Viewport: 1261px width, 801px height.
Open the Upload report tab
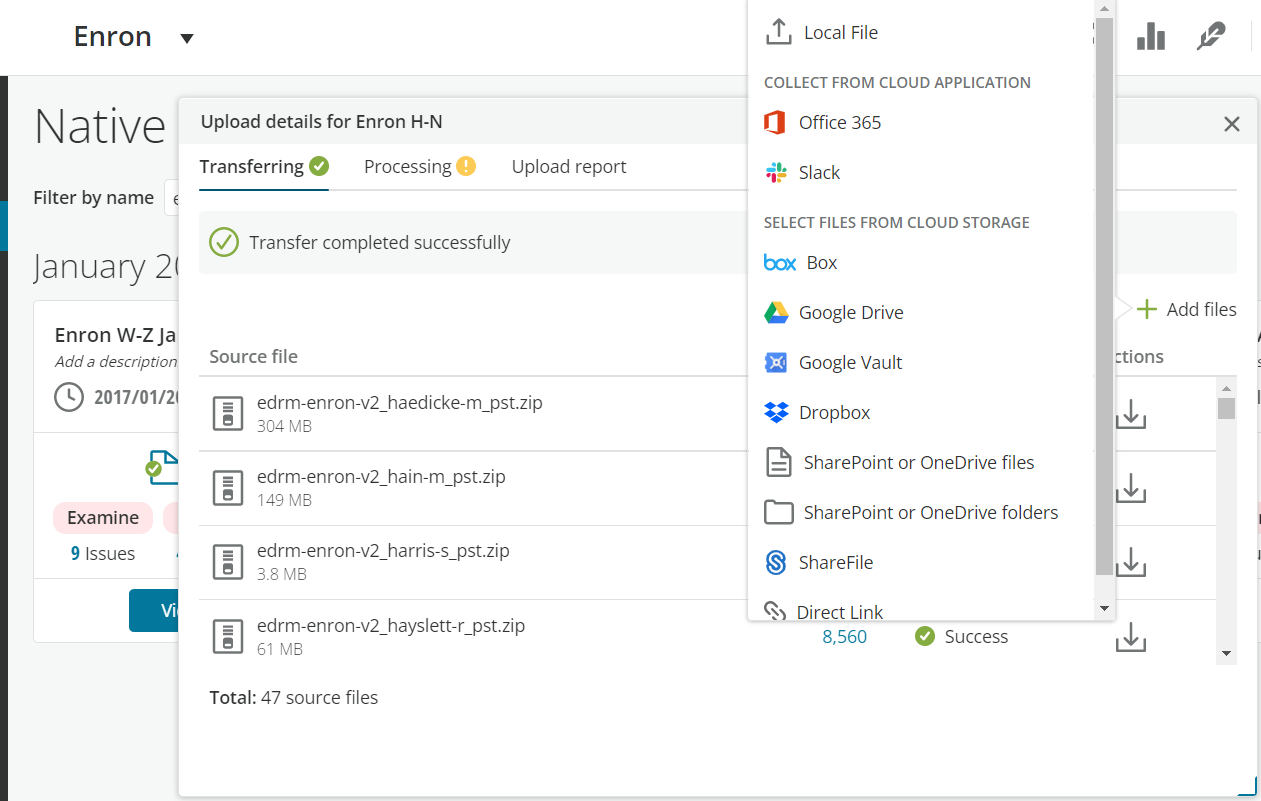click(569, 166)
